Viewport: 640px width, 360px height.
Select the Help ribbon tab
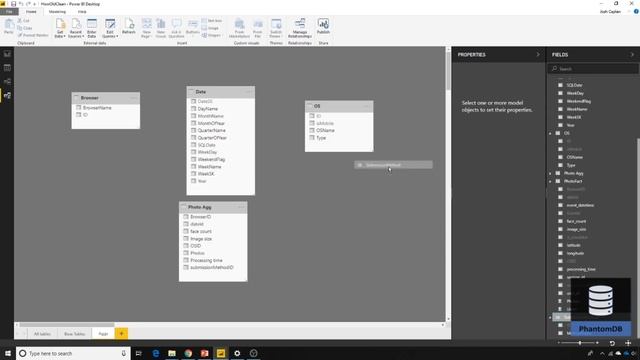point(82,12)
